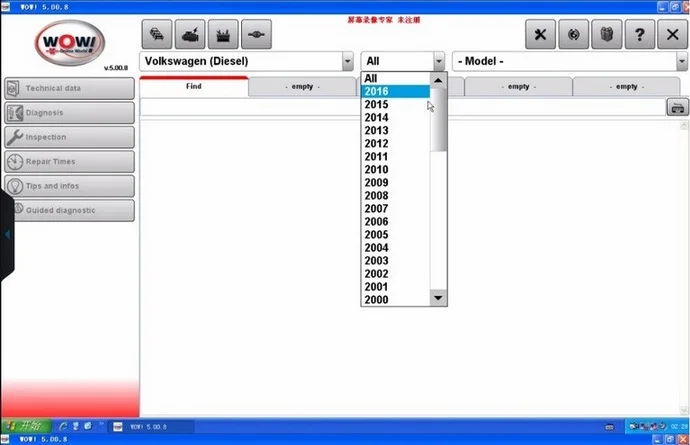
Task: Click into the Find search field
Action: point(403,107)
